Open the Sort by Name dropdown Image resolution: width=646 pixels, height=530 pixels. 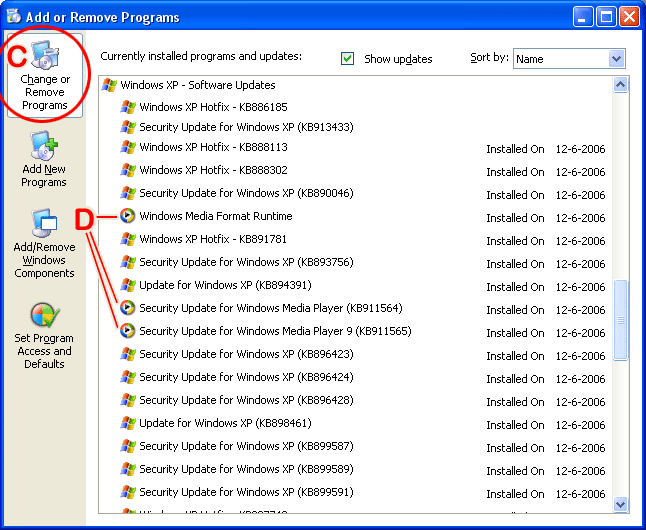pos(569,59)
